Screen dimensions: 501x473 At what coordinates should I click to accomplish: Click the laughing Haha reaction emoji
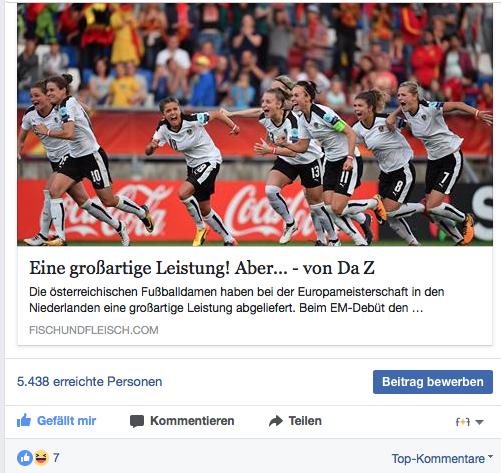click(x=41, y=458)
